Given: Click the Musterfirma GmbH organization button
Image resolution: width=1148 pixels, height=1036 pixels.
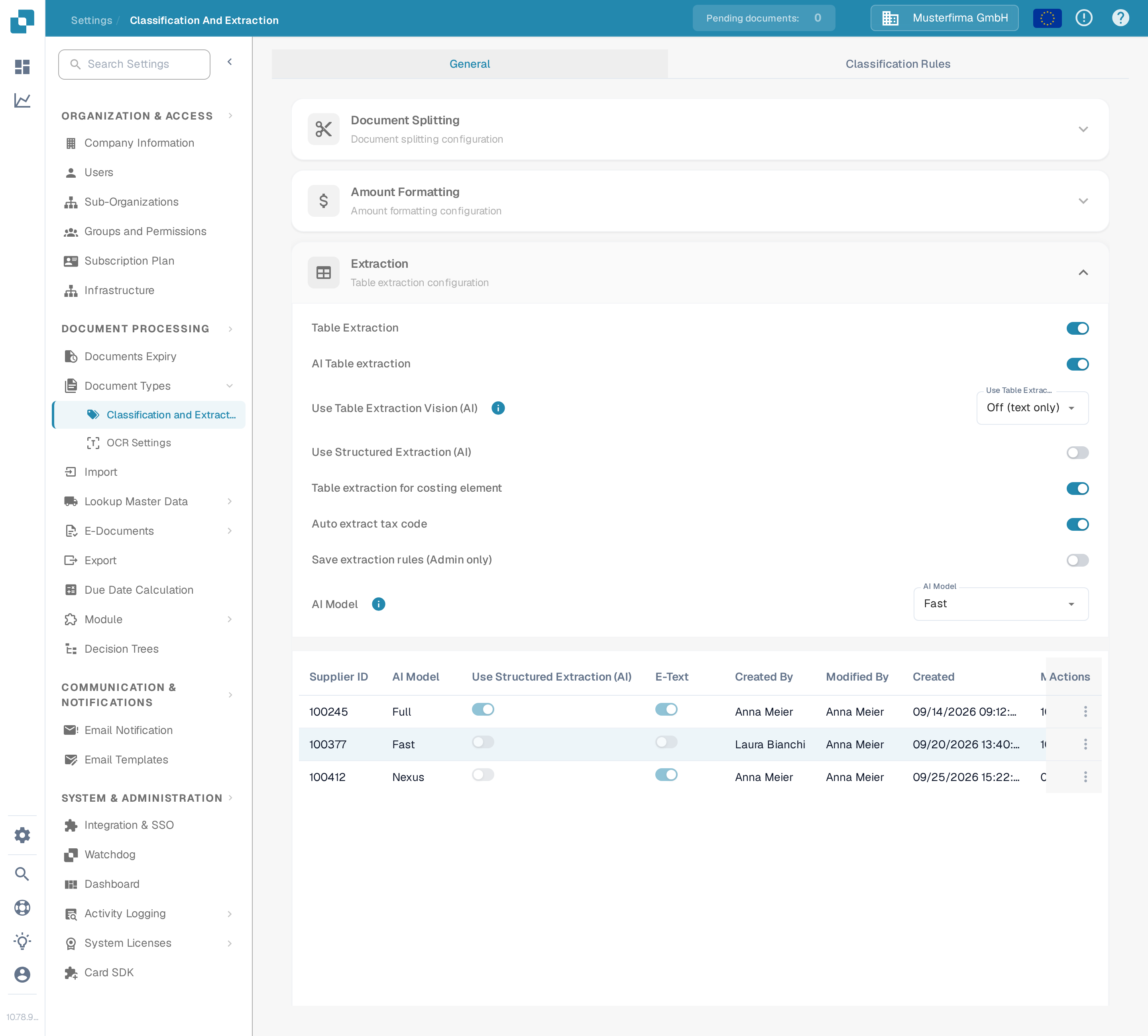Looking at the screenshot, I should (944, 18).
